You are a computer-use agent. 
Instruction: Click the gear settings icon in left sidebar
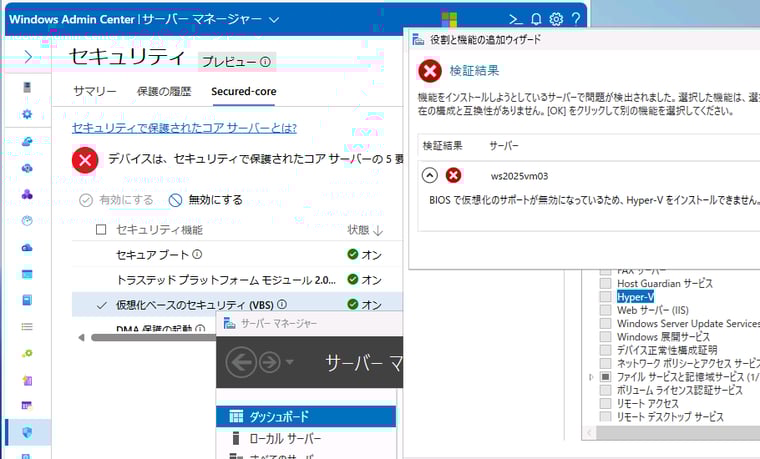[27, 114]
